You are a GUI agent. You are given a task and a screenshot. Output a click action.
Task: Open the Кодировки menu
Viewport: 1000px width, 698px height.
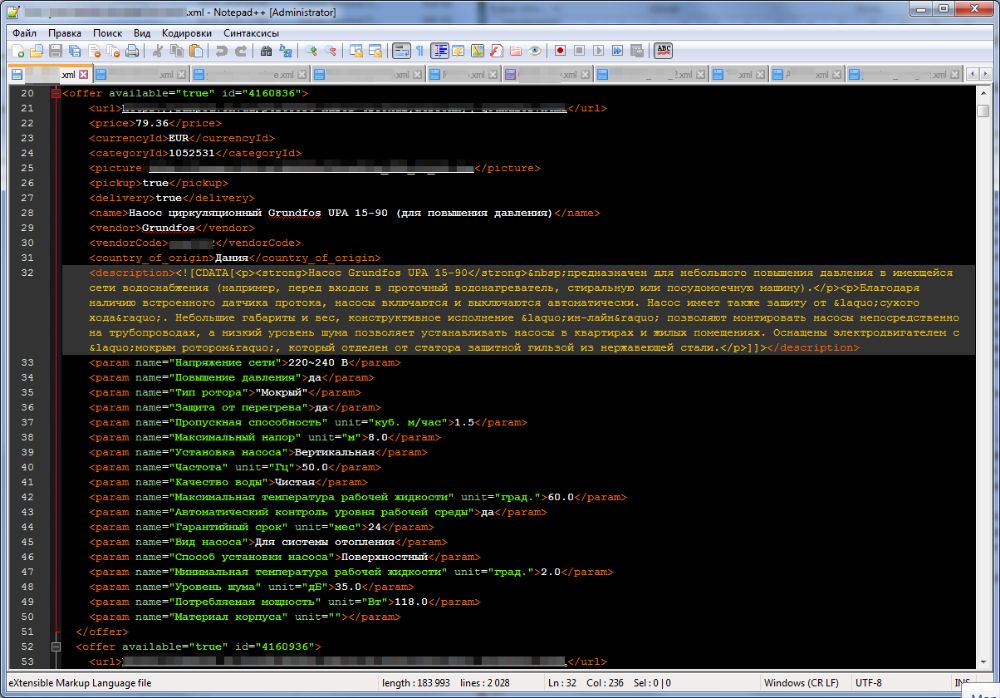pos(187,32)
